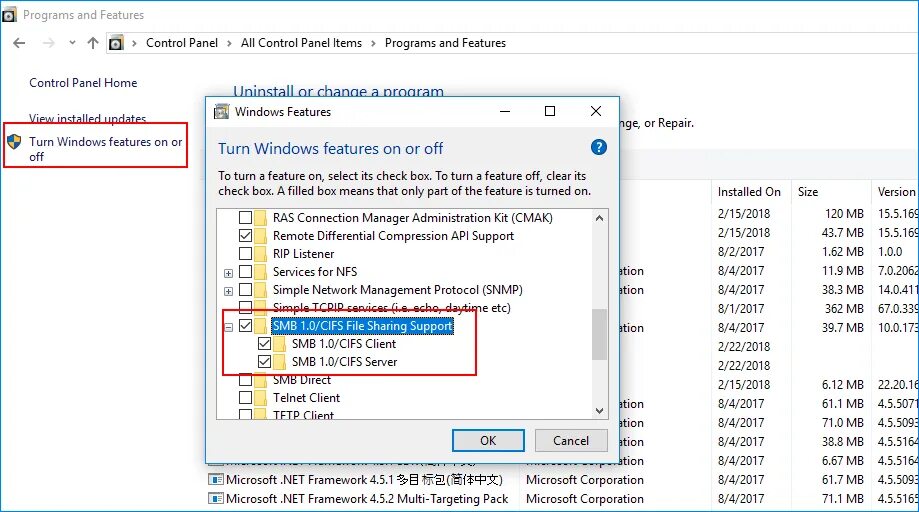Select Microsoft .NET Framework 4.5.2 Multi-Targeting Pack row
The image size is (919, 512).
563,499
